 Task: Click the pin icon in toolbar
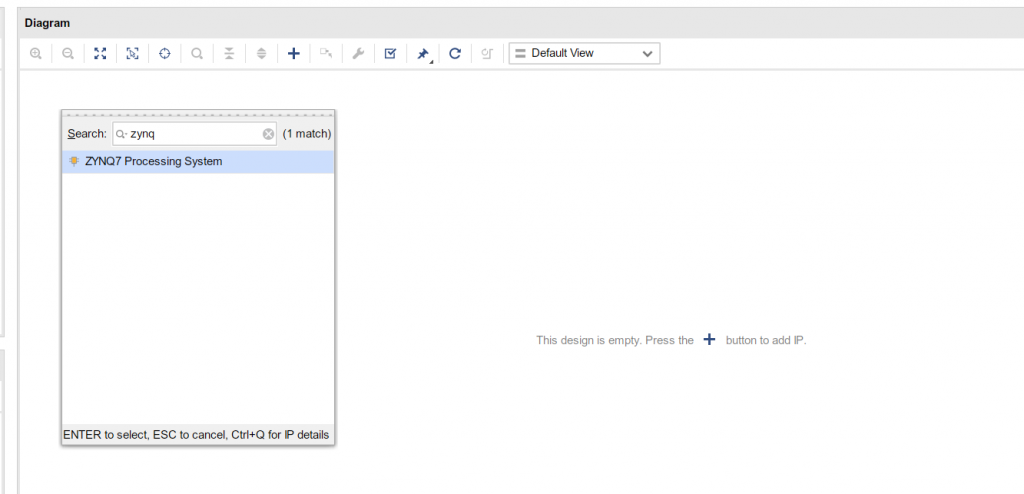point(423,53)
